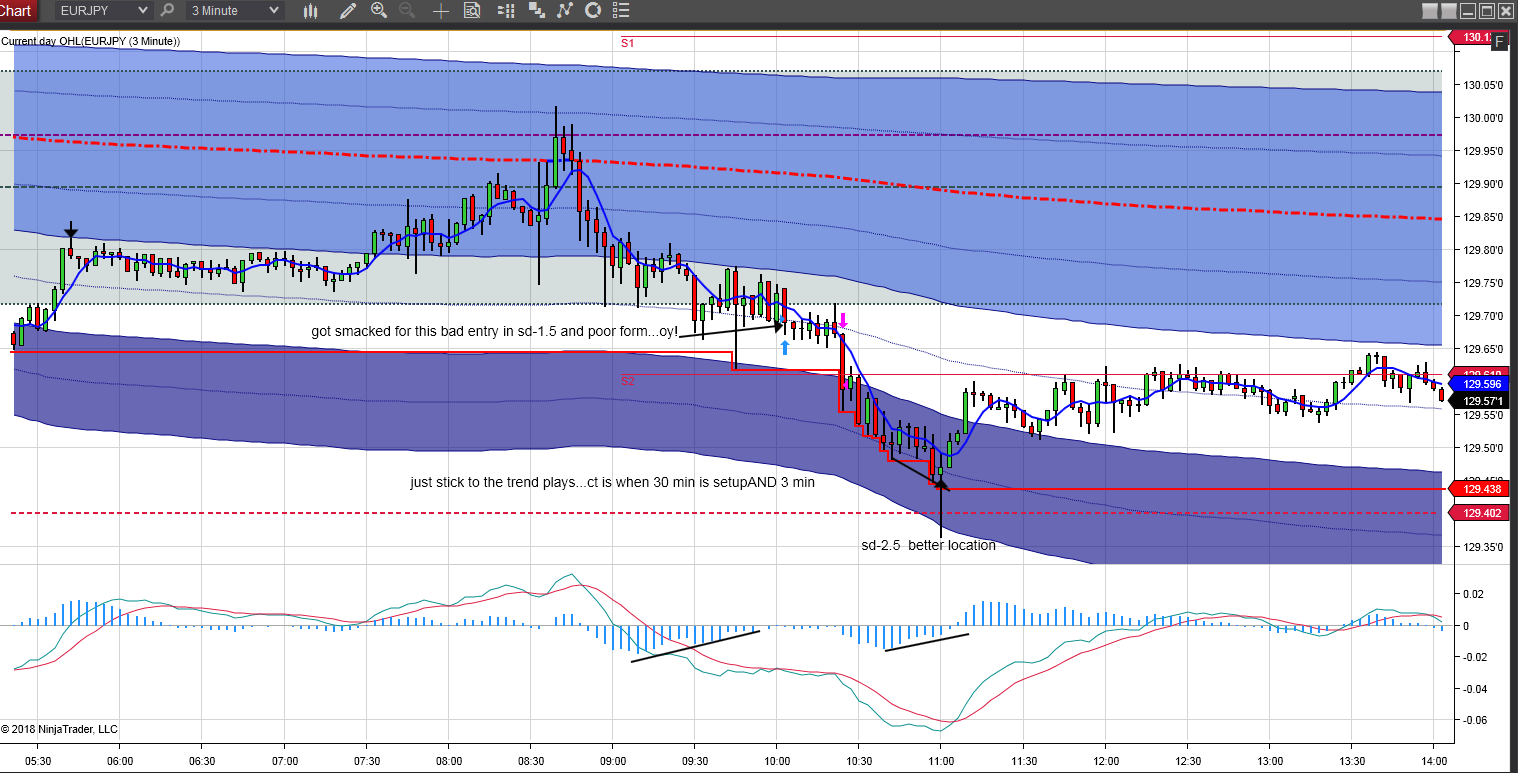
Task: Click the 'sd-2.5 better location' annotation
Action: pyautogui.click(x=928, y=545)
